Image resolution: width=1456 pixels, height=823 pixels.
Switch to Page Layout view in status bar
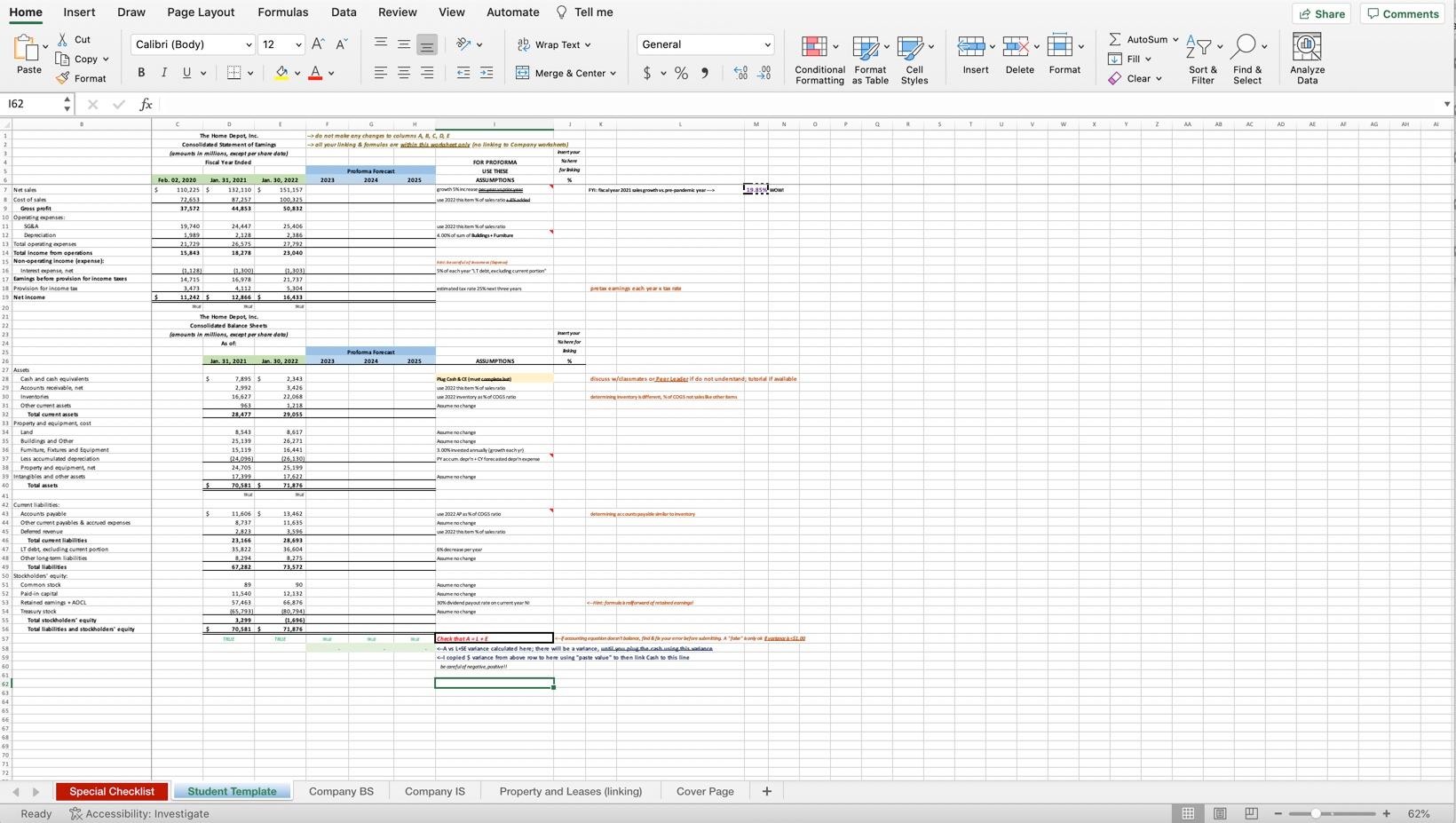click(1220, 813)
